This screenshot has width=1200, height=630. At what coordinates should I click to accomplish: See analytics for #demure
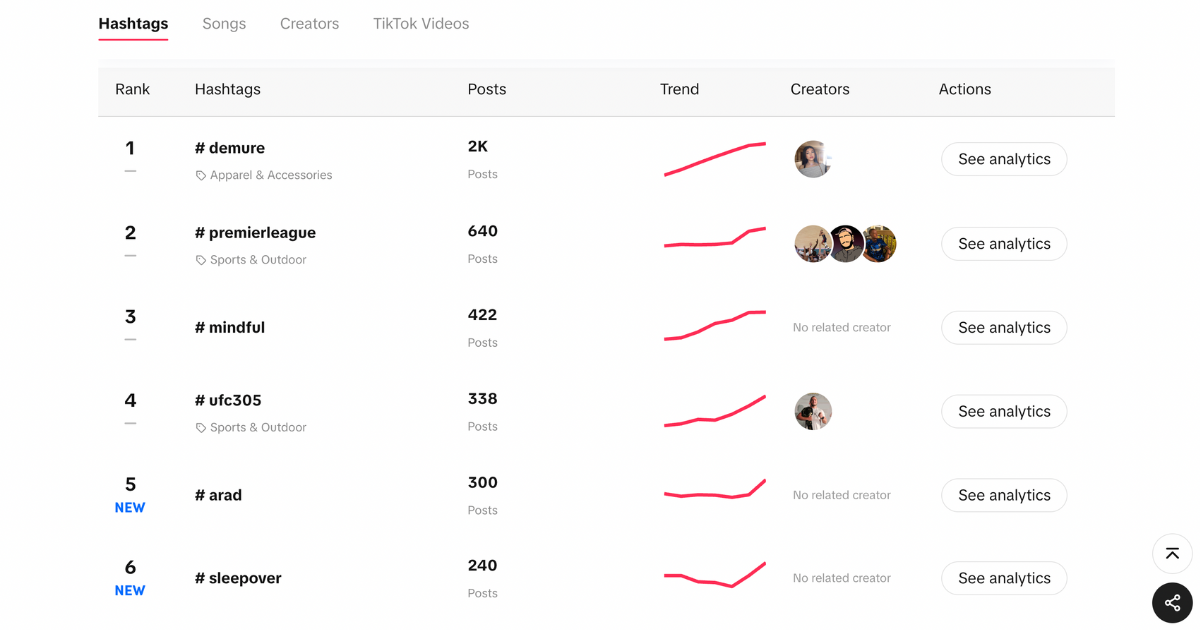tap(1003, 159)
